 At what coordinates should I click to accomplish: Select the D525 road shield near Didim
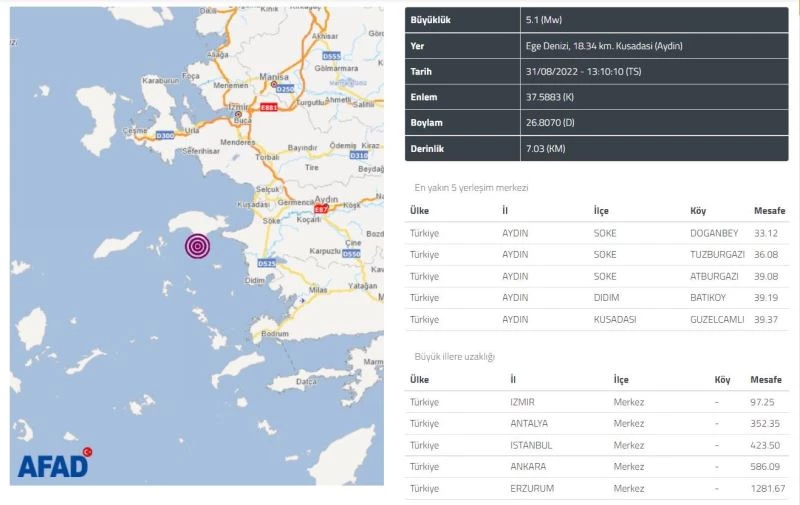(x=266, y=263)
